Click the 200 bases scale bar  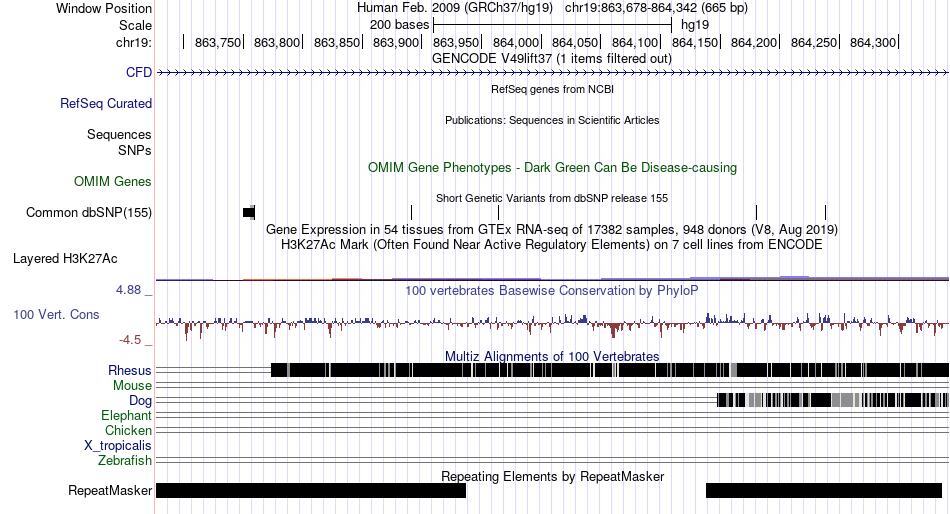point(553,25)
